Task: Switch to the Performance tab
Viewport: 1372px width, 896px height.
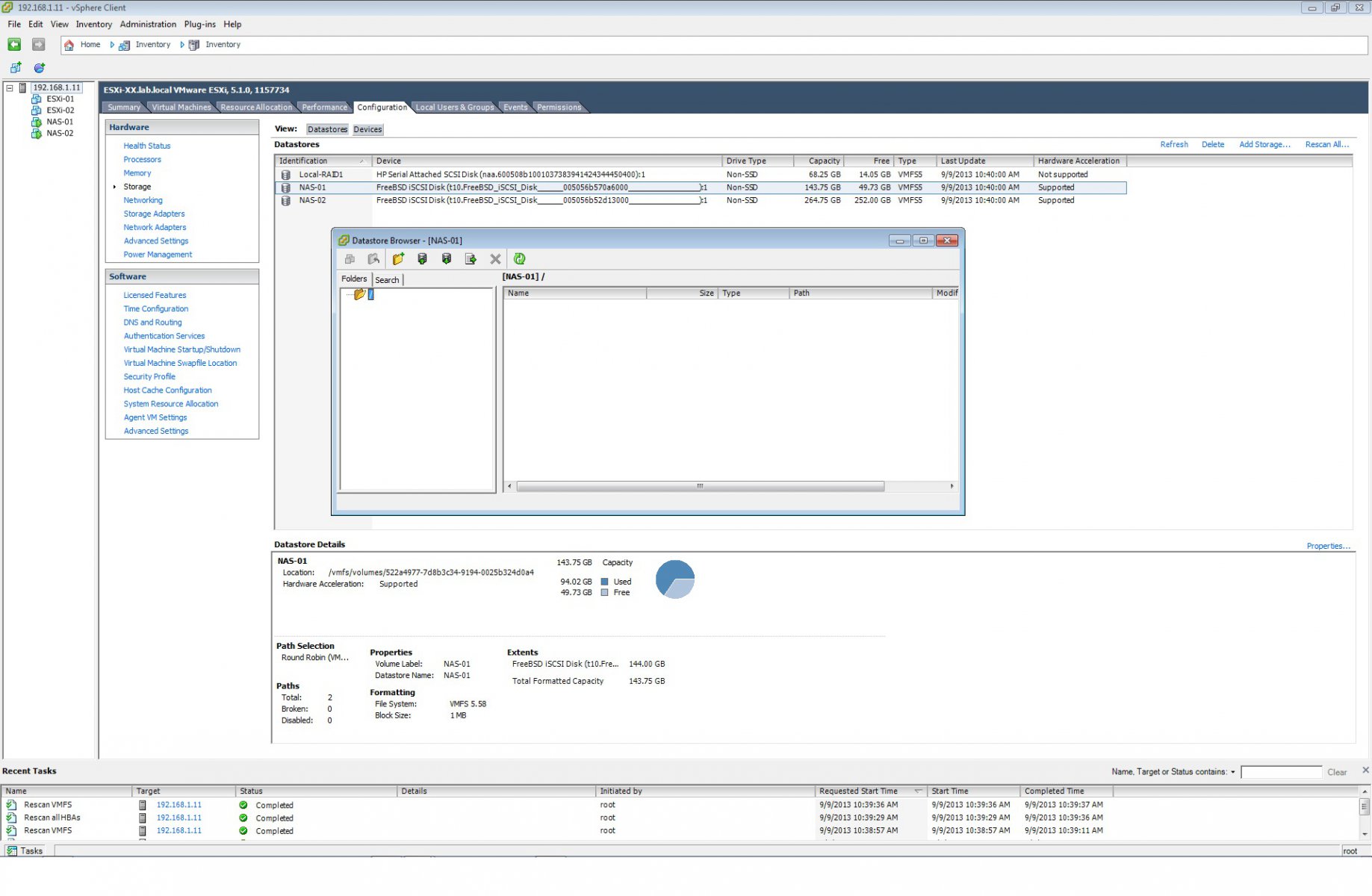Action: click(x=324, y=108)
